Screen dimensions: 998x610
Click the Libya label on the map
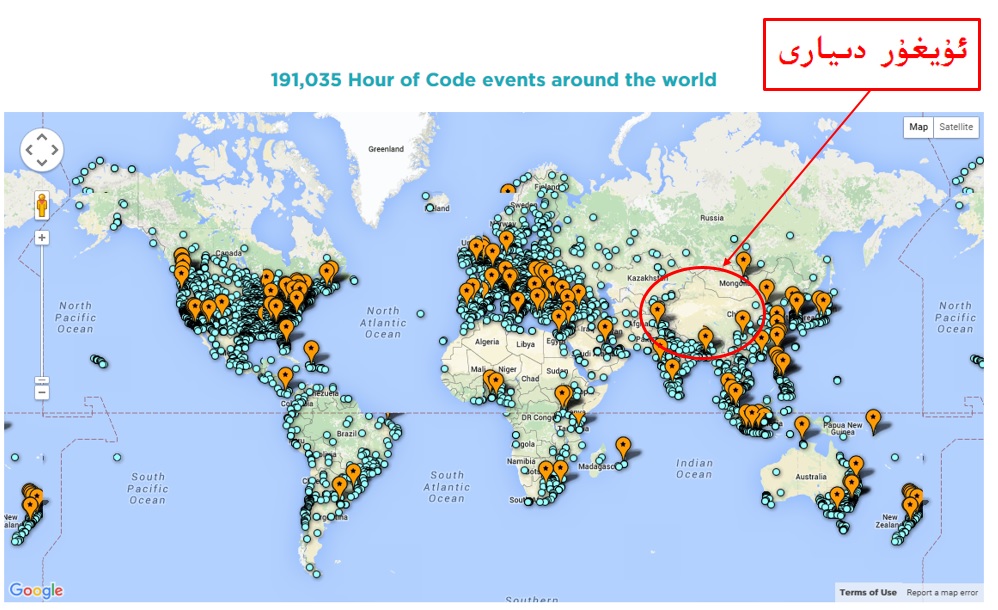pos(525,344)
